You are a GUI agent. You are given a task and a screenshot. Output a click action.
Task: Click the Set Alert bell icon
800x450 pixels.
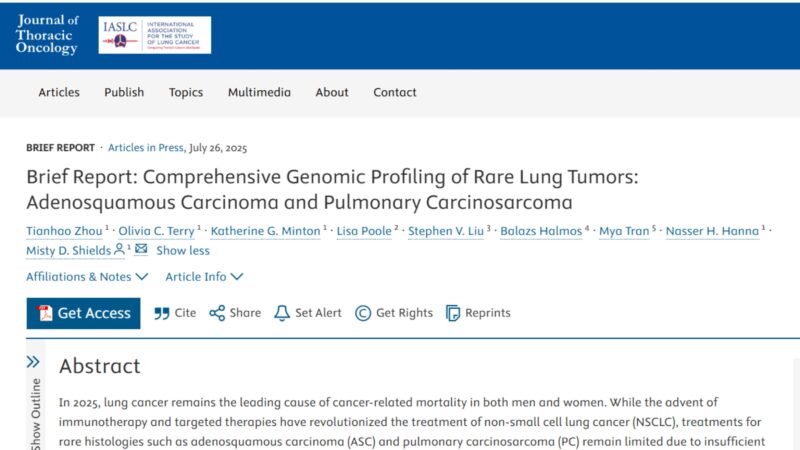(282, 313)
